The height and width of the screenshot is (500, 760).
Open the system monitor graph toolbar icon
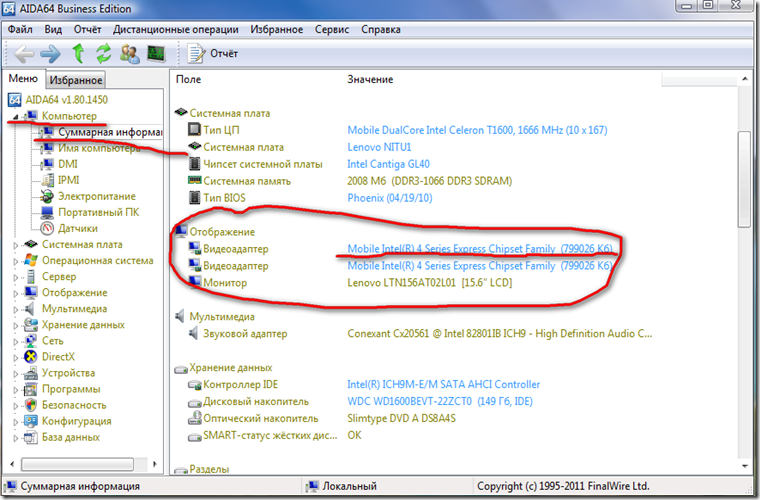(156, 53)
